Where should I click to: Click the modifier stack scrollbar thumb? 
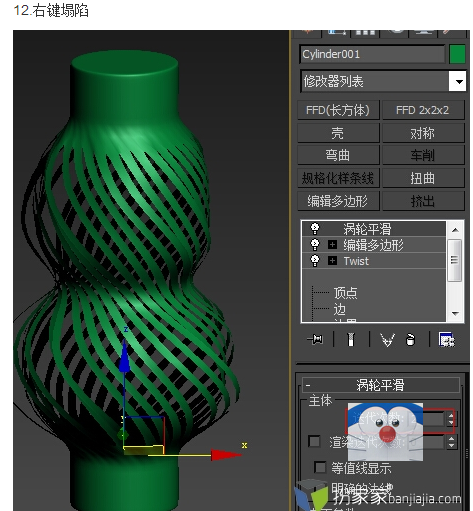pyautogui.click(x=455, y=261)
